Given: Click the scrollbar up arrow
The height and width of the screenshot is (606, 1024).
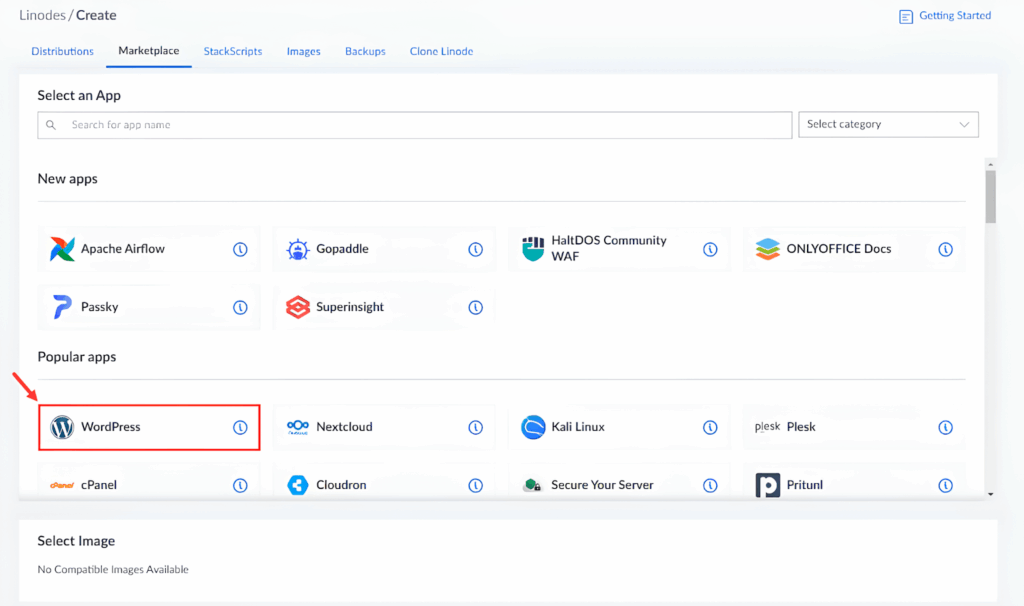Looking at the screenshot, I should [x=991, y=165].
